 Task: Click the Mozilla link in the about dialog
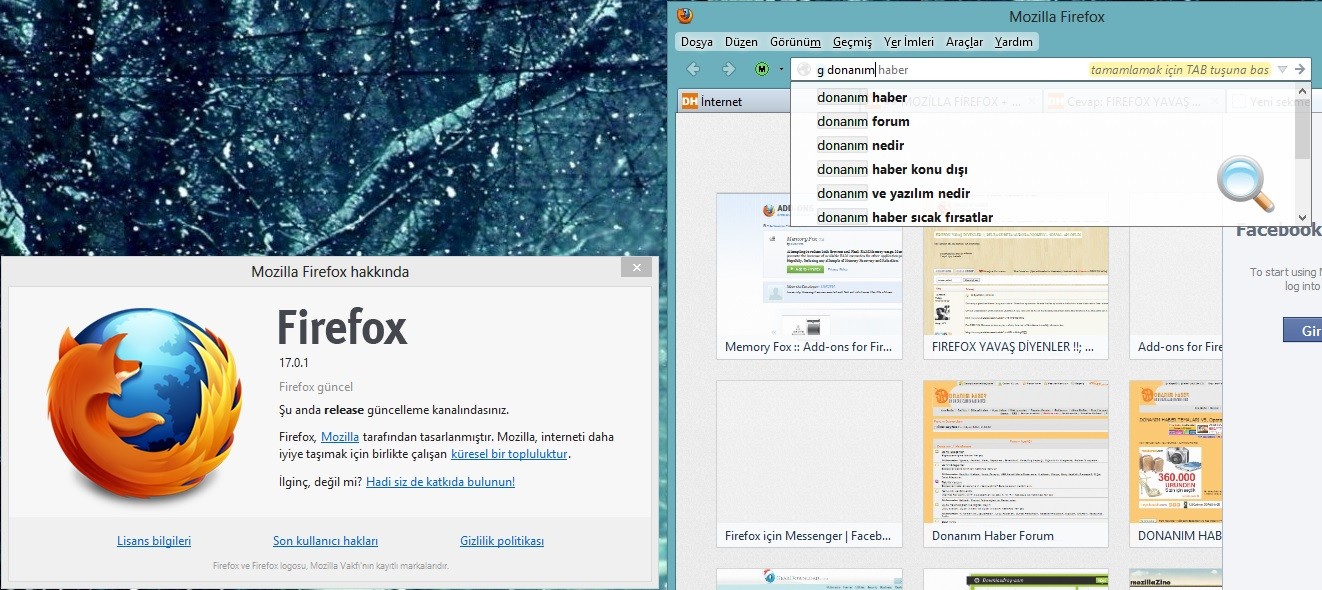pos(340,437)
